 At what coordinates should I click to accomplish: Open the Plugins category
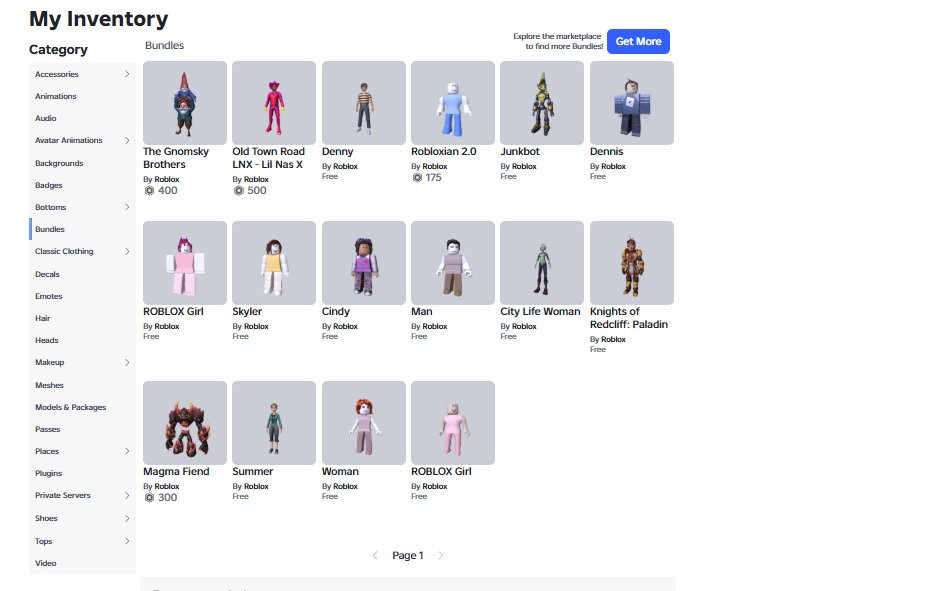click(x=48, y=473)
